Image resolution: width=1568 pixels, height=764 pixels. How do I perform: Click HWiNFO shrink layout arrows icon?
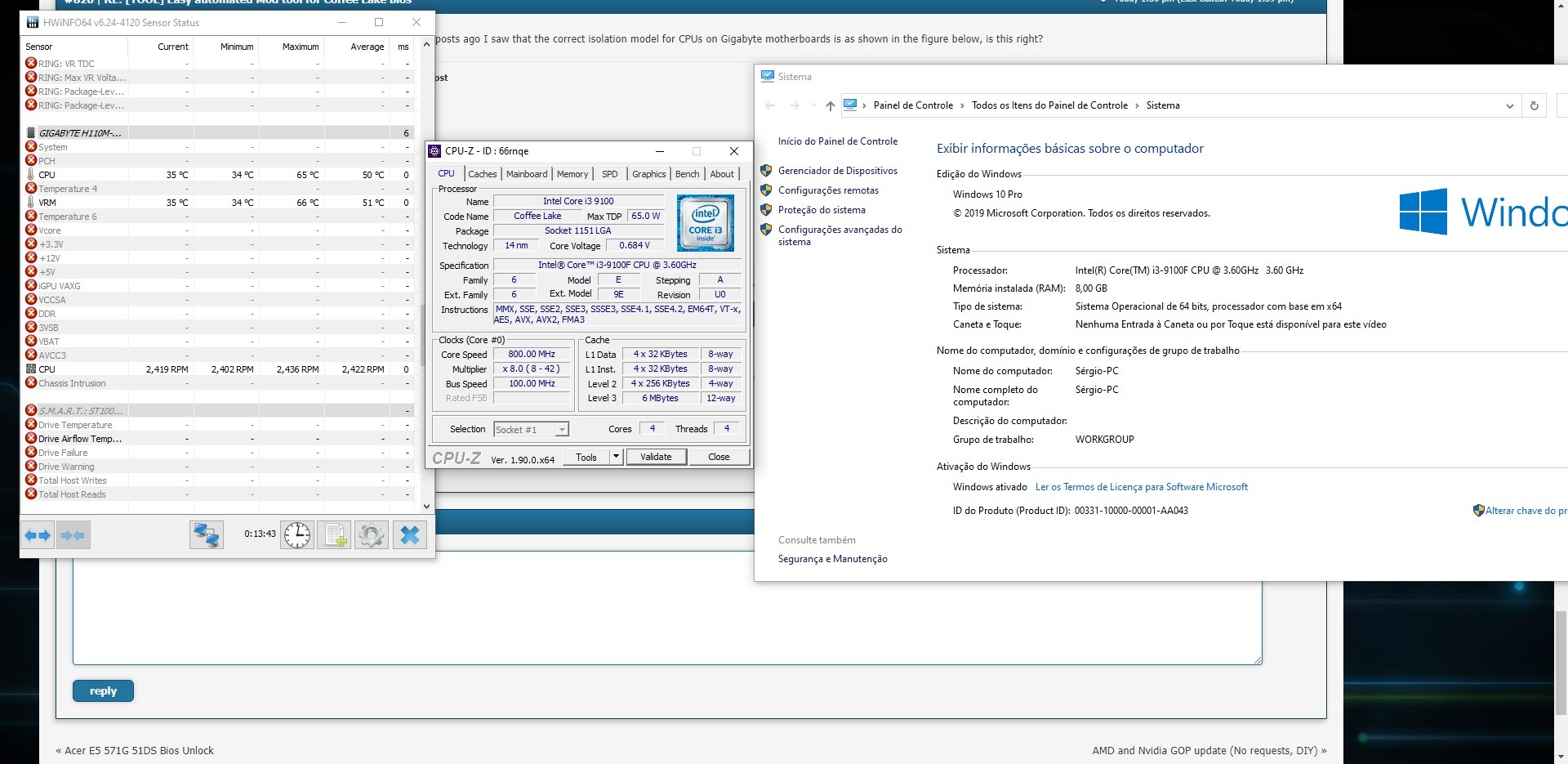pyautogui.click(x=73, y=535)
